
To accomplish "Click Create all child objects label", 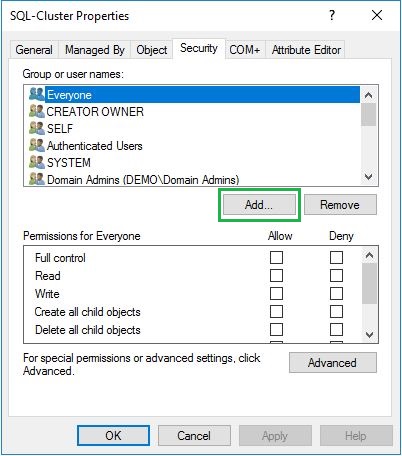I will [88, 312].
